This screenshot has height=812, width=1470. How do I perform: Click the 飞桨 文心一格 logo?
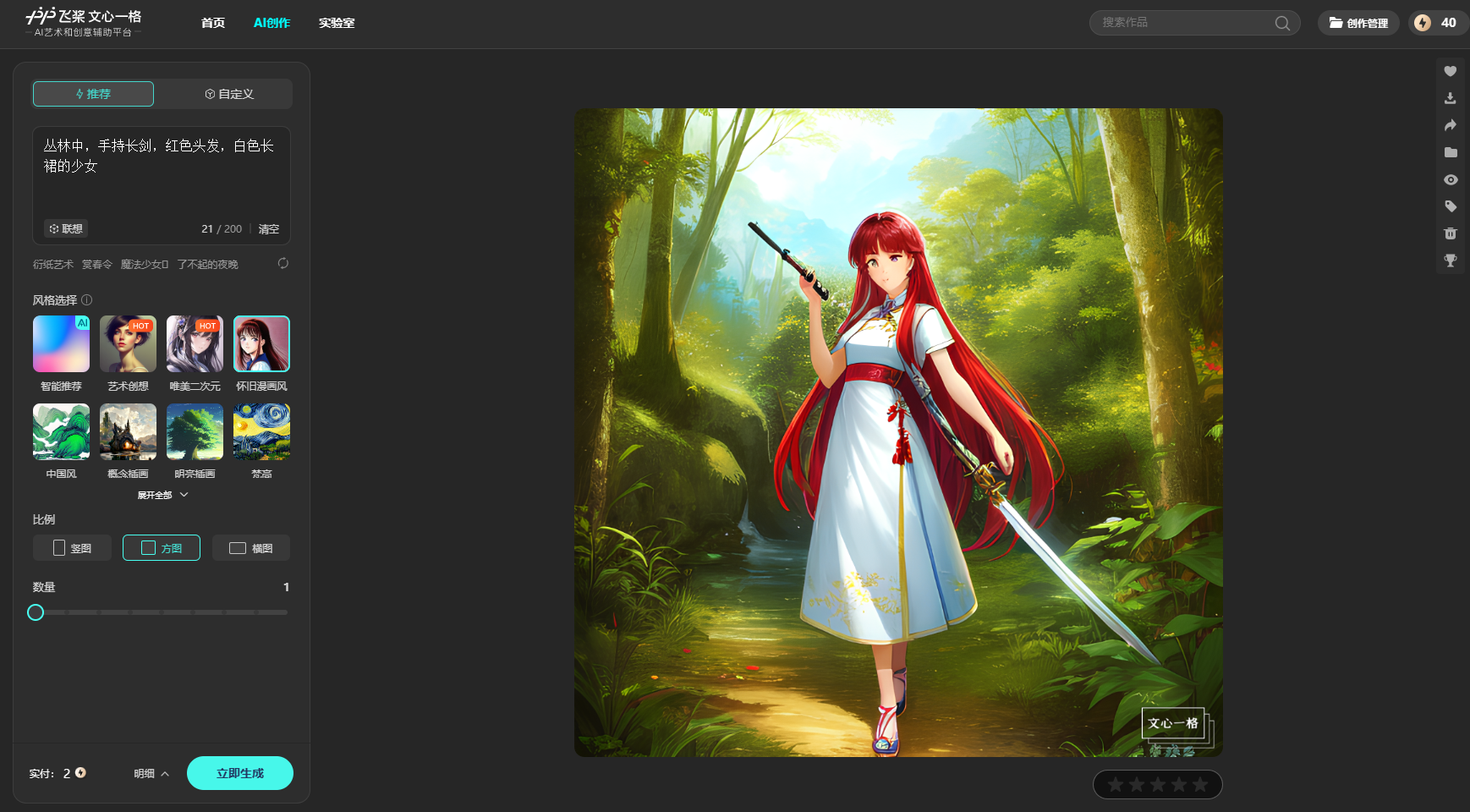[x=83, y=22]
